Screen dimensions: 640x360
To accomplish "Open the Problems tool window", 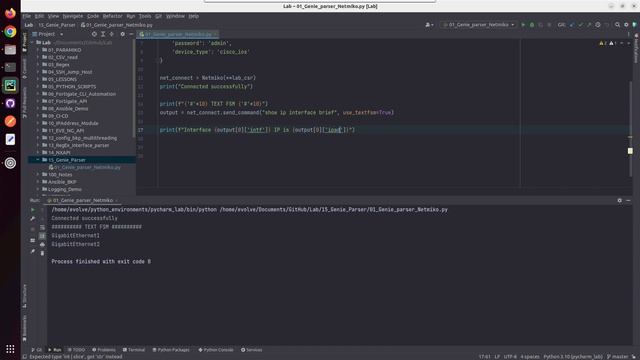I will coord(104,350).
